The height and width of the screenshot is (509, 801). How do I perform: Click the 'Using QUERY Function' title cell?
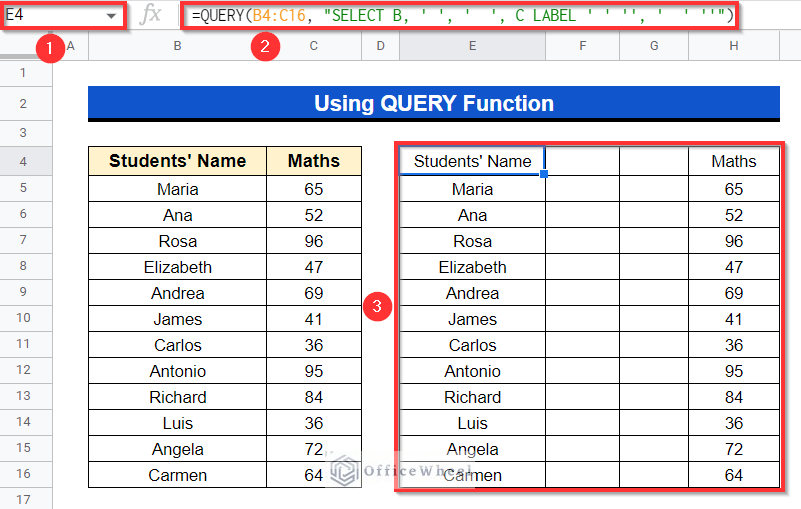434,104
